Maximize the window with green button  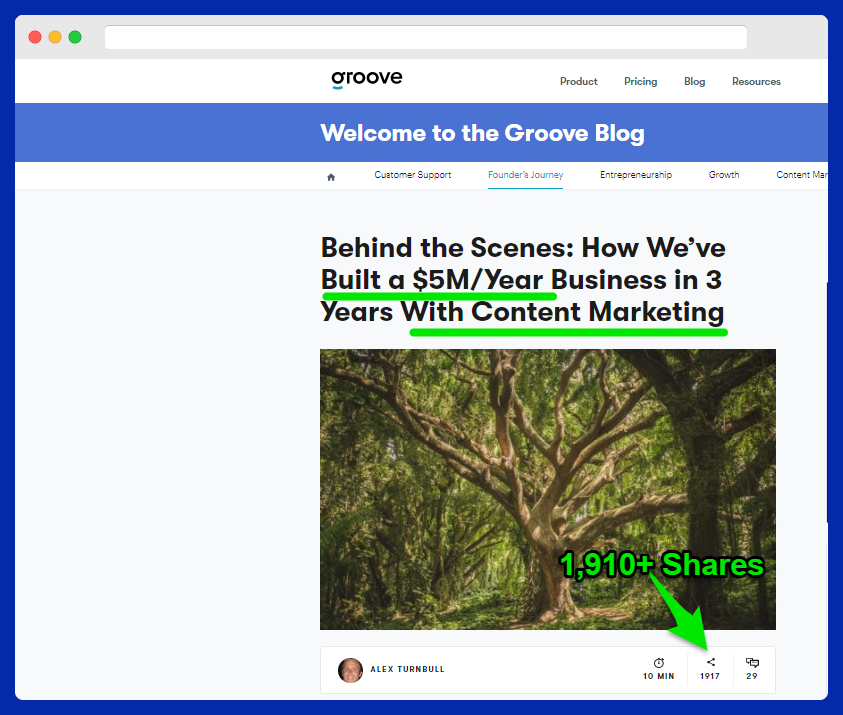(x=75, y=37)
